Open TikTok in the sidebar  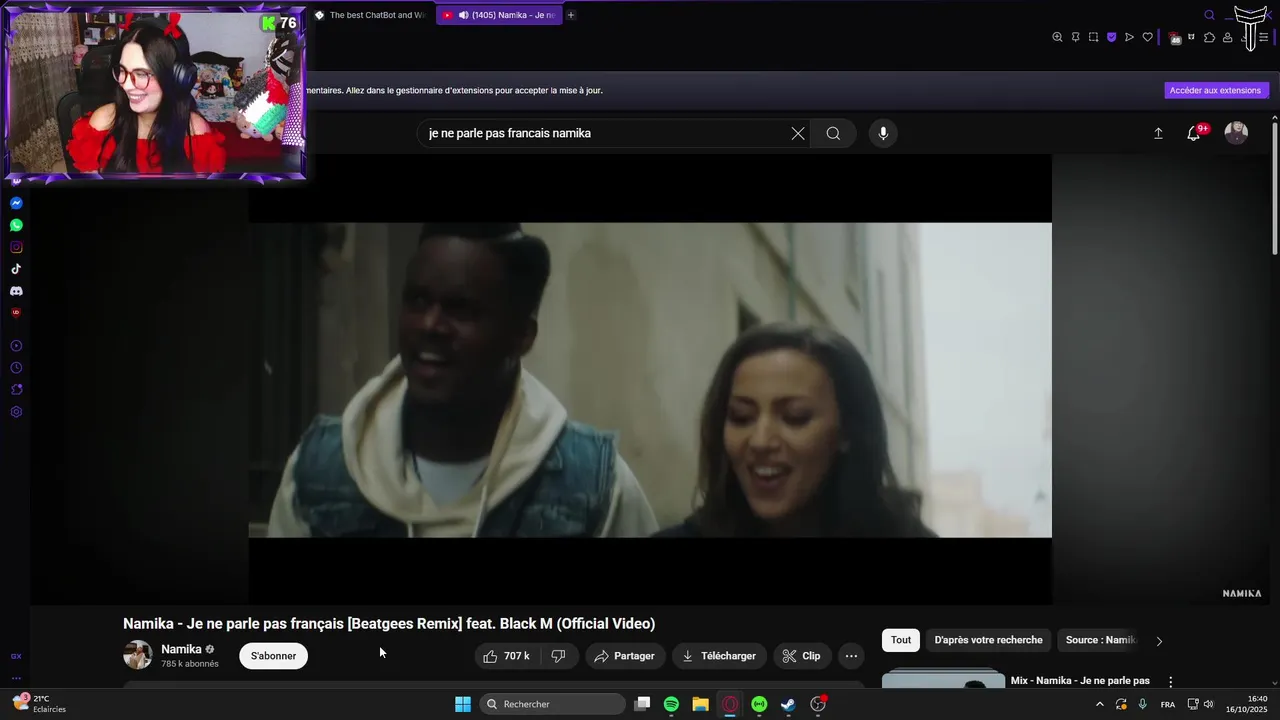point(16,269)
